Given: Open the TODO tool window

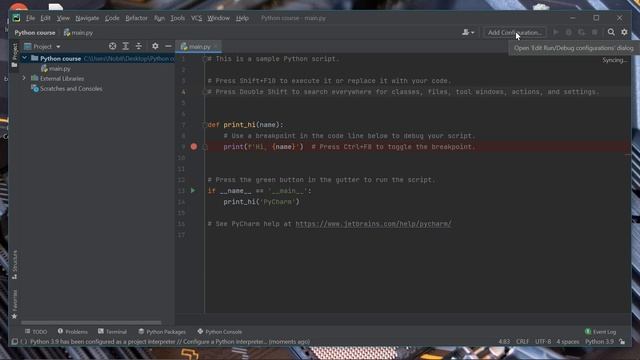Looking at the screenshot, I should coord(36,332).
